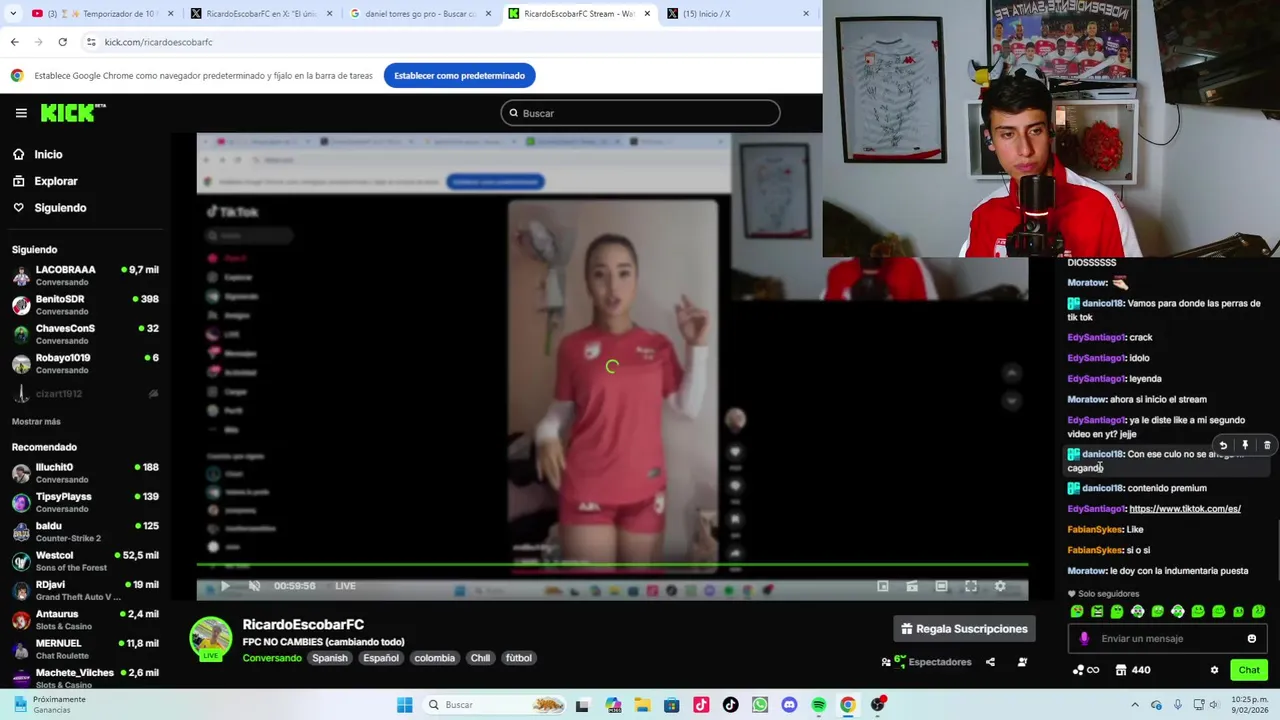Reply to danicol18's chat message
This screenshot has width=1280, height=720.
click(1223, 446)
